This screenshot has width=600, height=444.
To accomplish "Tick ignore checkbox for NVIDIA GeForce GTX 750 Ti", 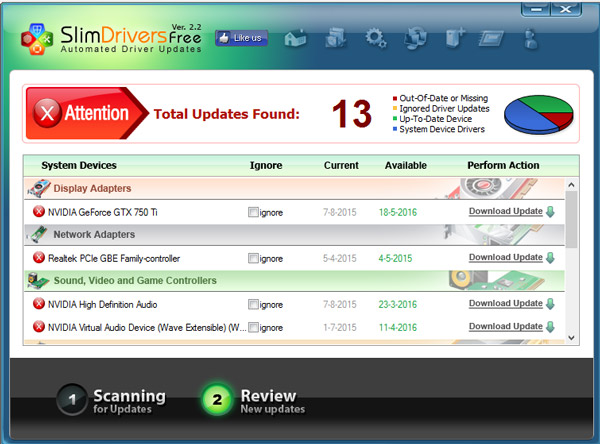I will coord(253,212).
